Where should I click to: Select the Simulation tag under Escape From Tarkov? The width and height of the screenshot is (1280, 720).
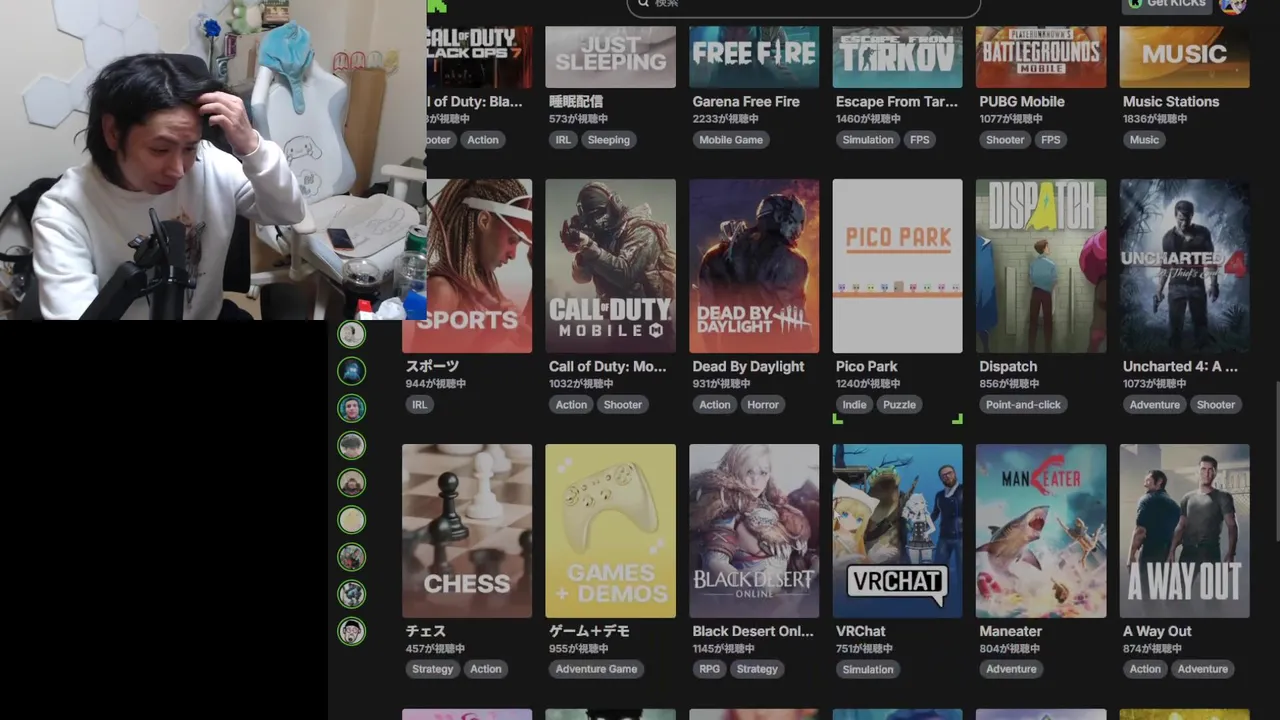[867, 140]
